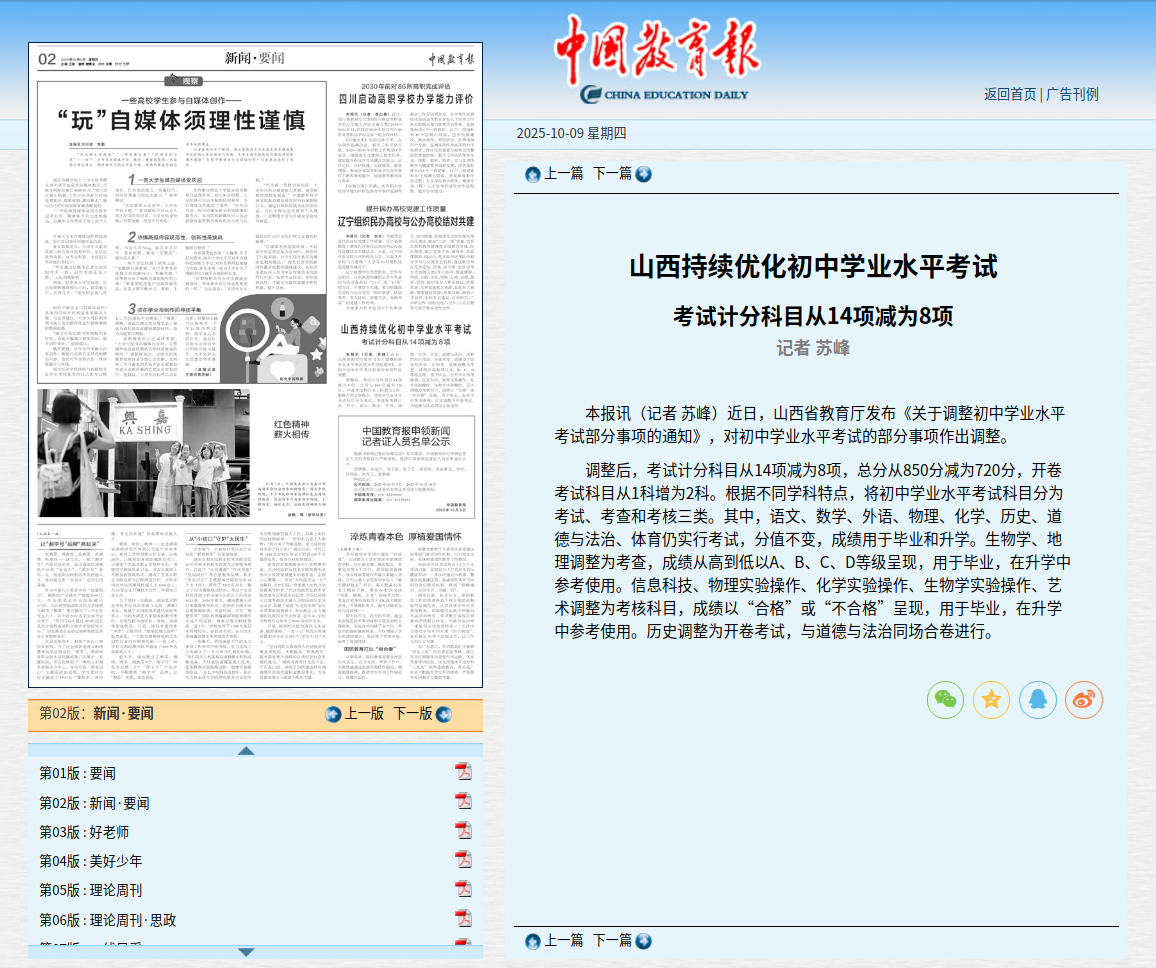The width and height of the screenshot is (1156, 968).
Task: Open PDF icon for 第01版 要闻
Action: point(463,772)
